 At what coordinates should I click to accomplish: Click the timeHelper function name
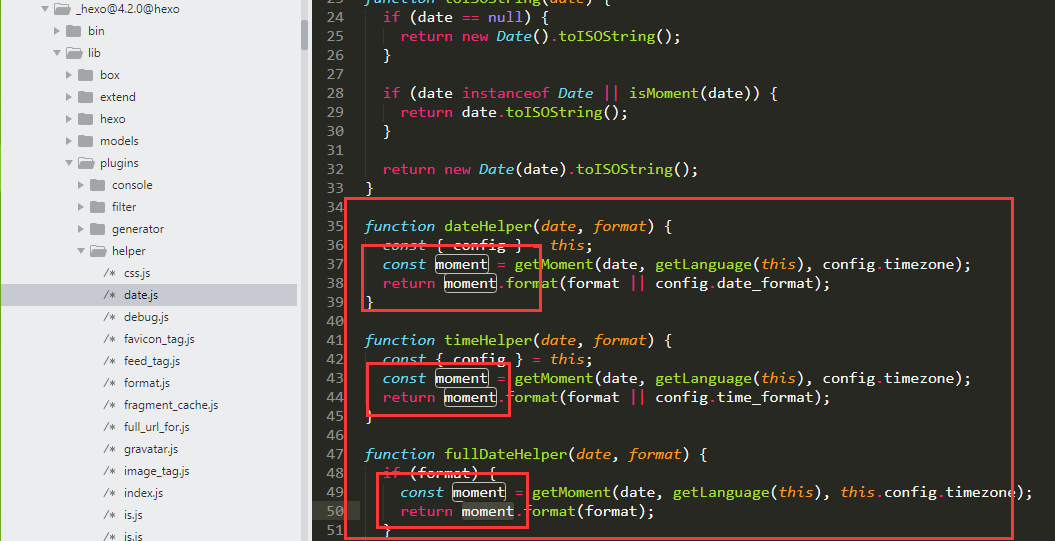(488, 340)
